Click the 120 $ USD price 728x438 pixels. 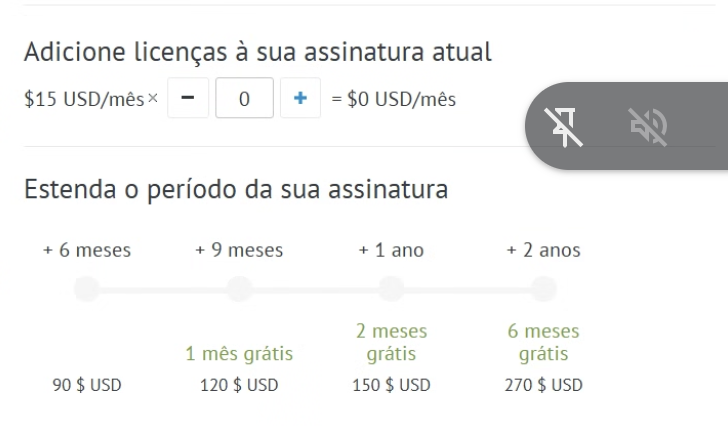(x=239, y=385)
